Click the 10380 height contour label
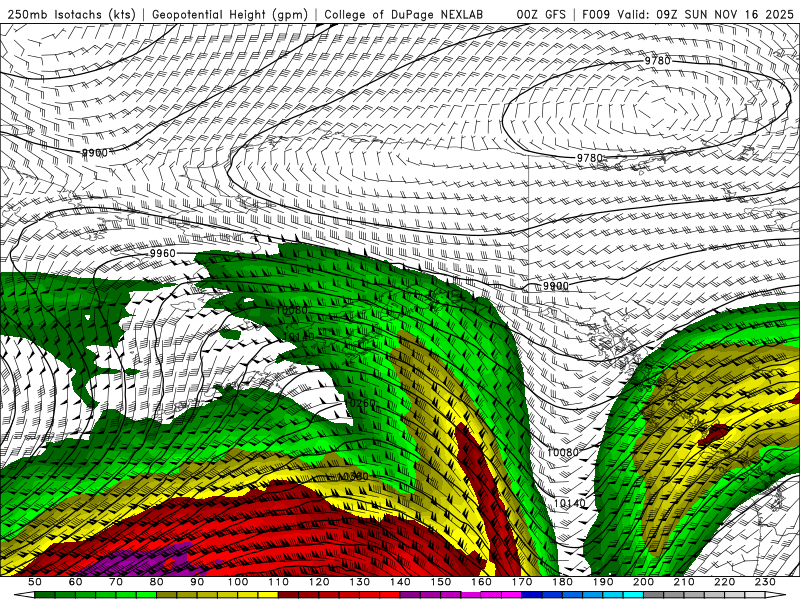The width and height of the screenshot is (800, 600). [353, 476]
